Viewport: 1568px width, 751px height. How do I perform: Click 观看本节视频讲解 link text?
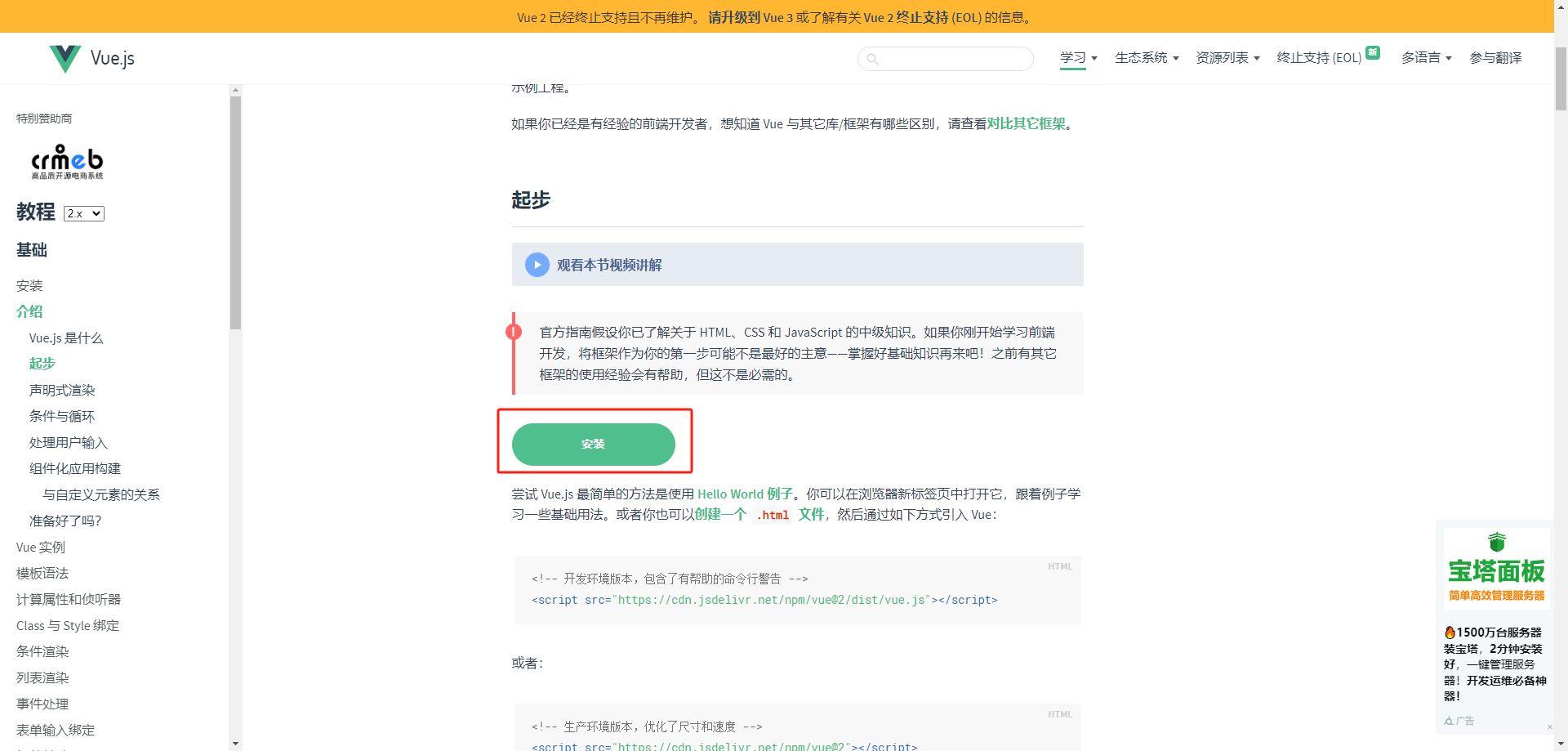point(609,265)
